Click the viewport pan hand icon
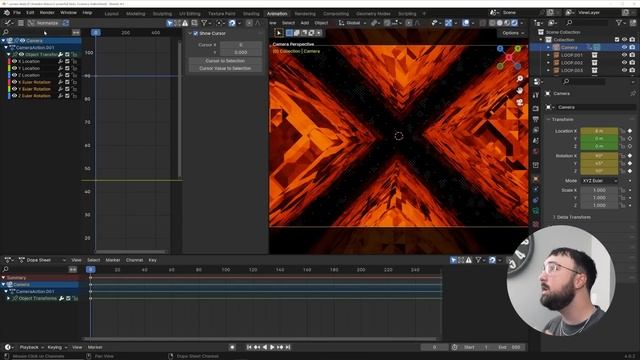 tap(520, 91)
